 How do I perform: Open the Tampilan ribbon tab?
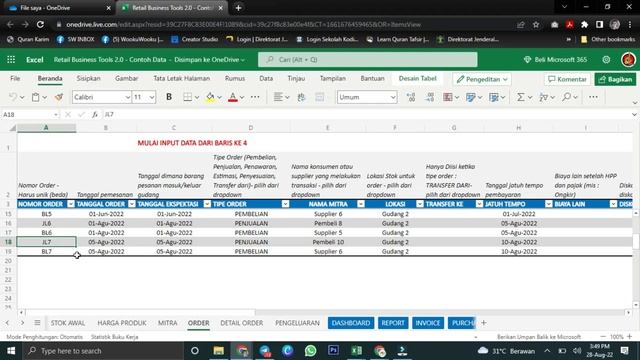coord(333,78)
